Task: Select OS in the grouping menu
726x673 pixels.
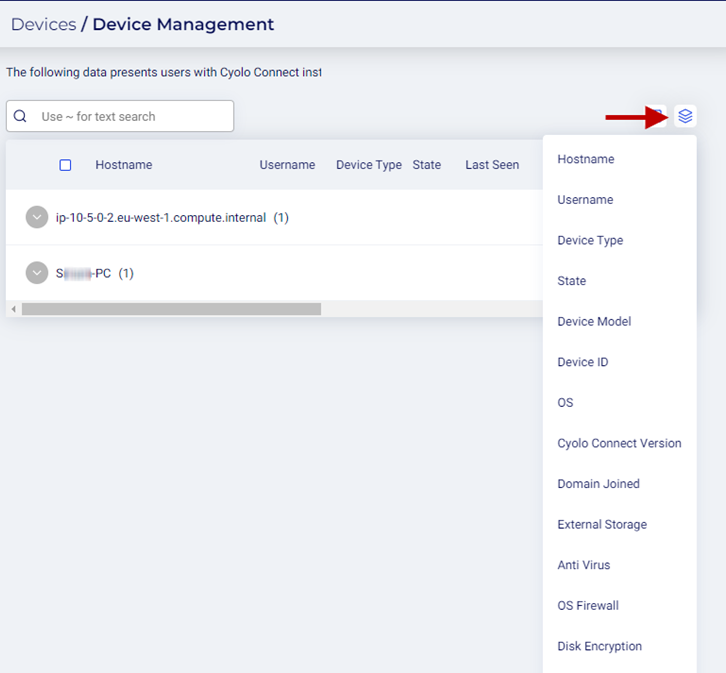Action: point(565,403)
